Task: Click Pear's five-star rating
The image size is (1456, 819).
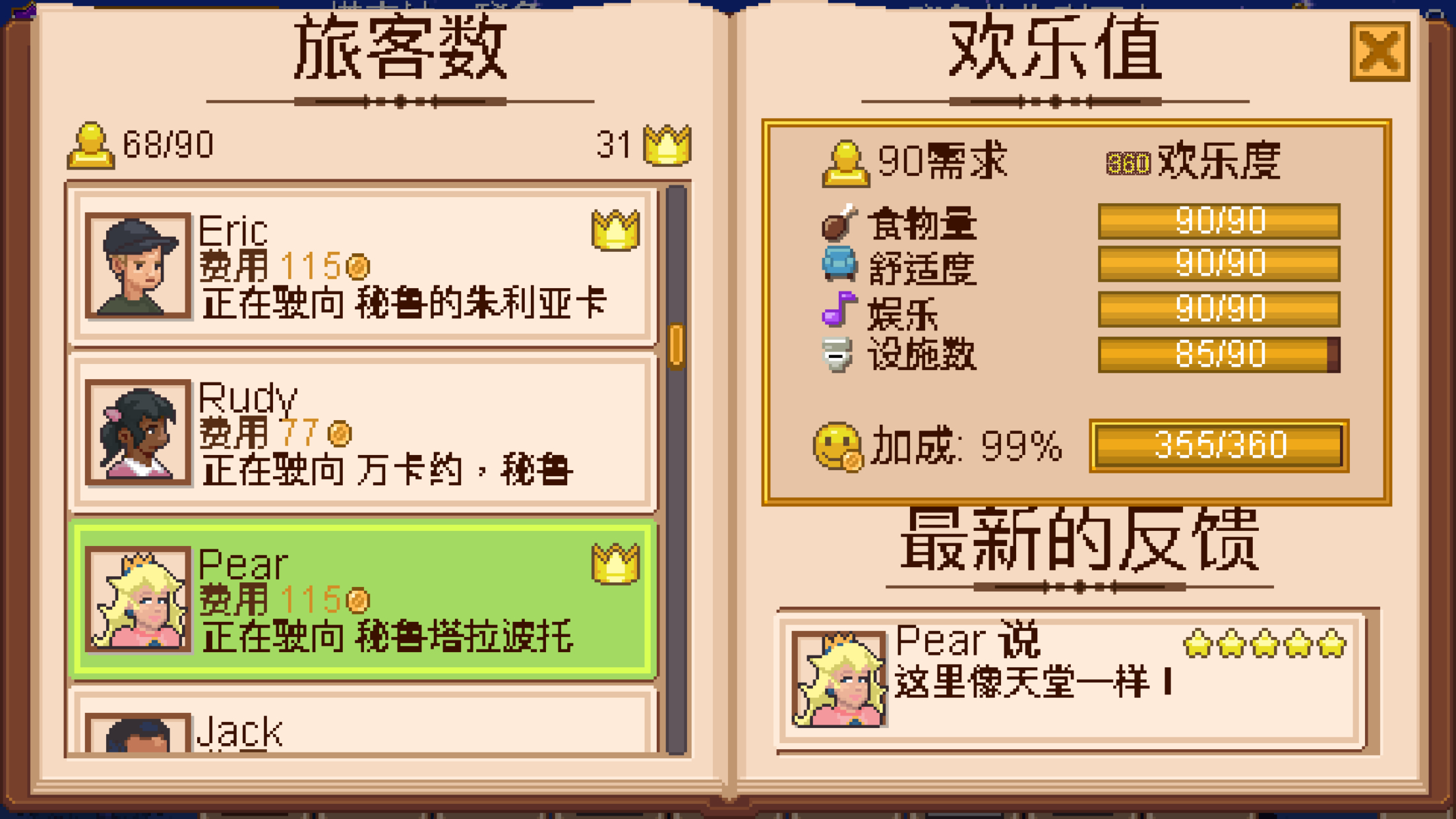Action: [x=1265, y=644]
